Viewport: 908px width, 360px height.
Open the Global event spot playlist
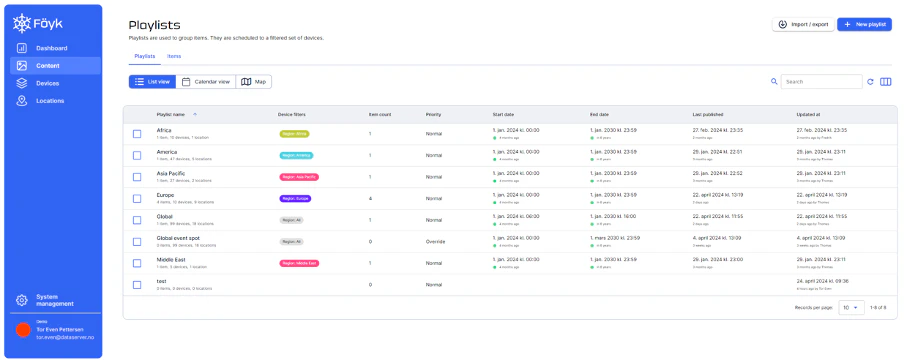[x=177, y=238]
